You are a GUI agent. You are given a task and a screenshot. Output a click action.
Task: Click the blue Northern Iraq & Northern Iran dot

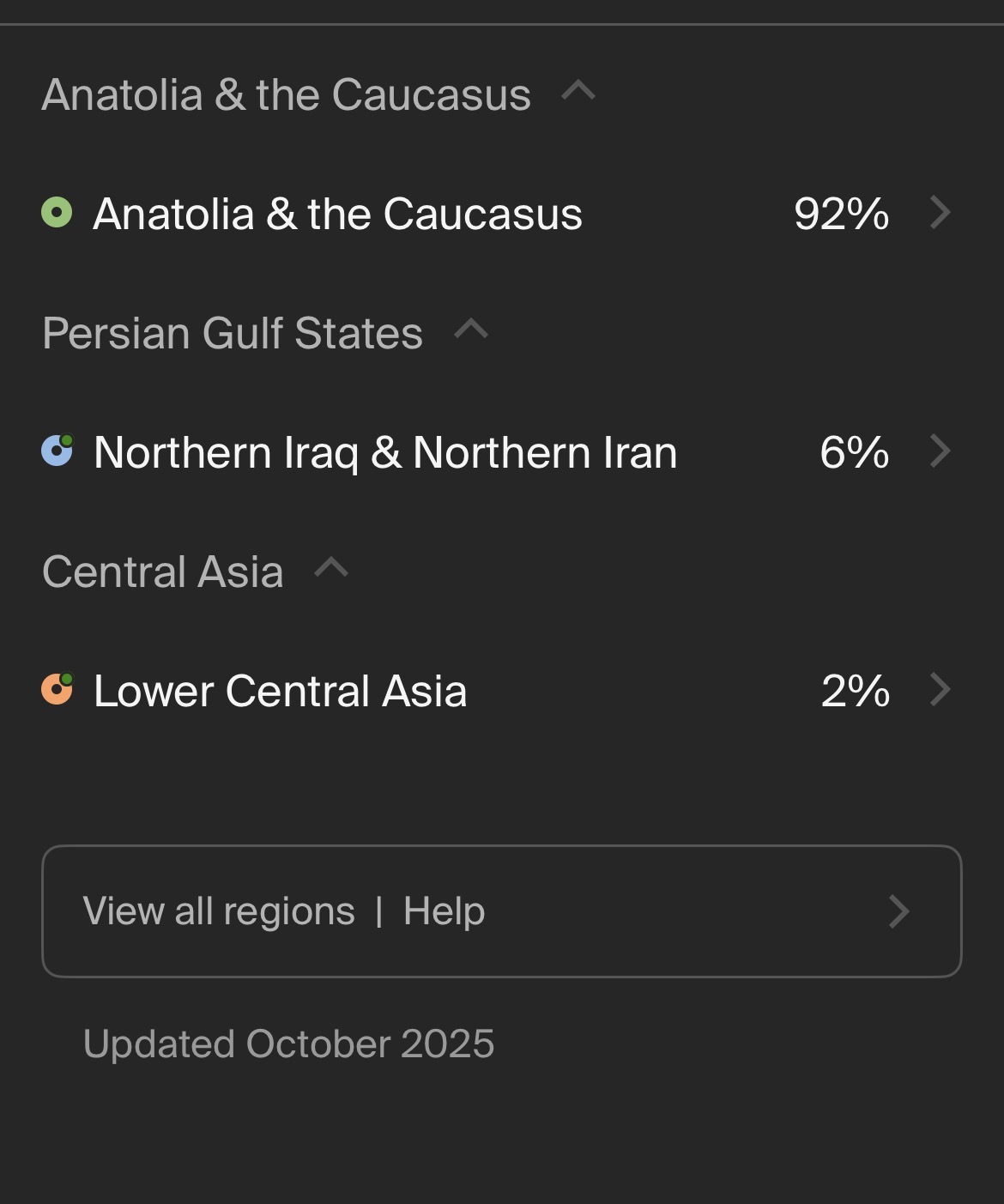[57, 451]
